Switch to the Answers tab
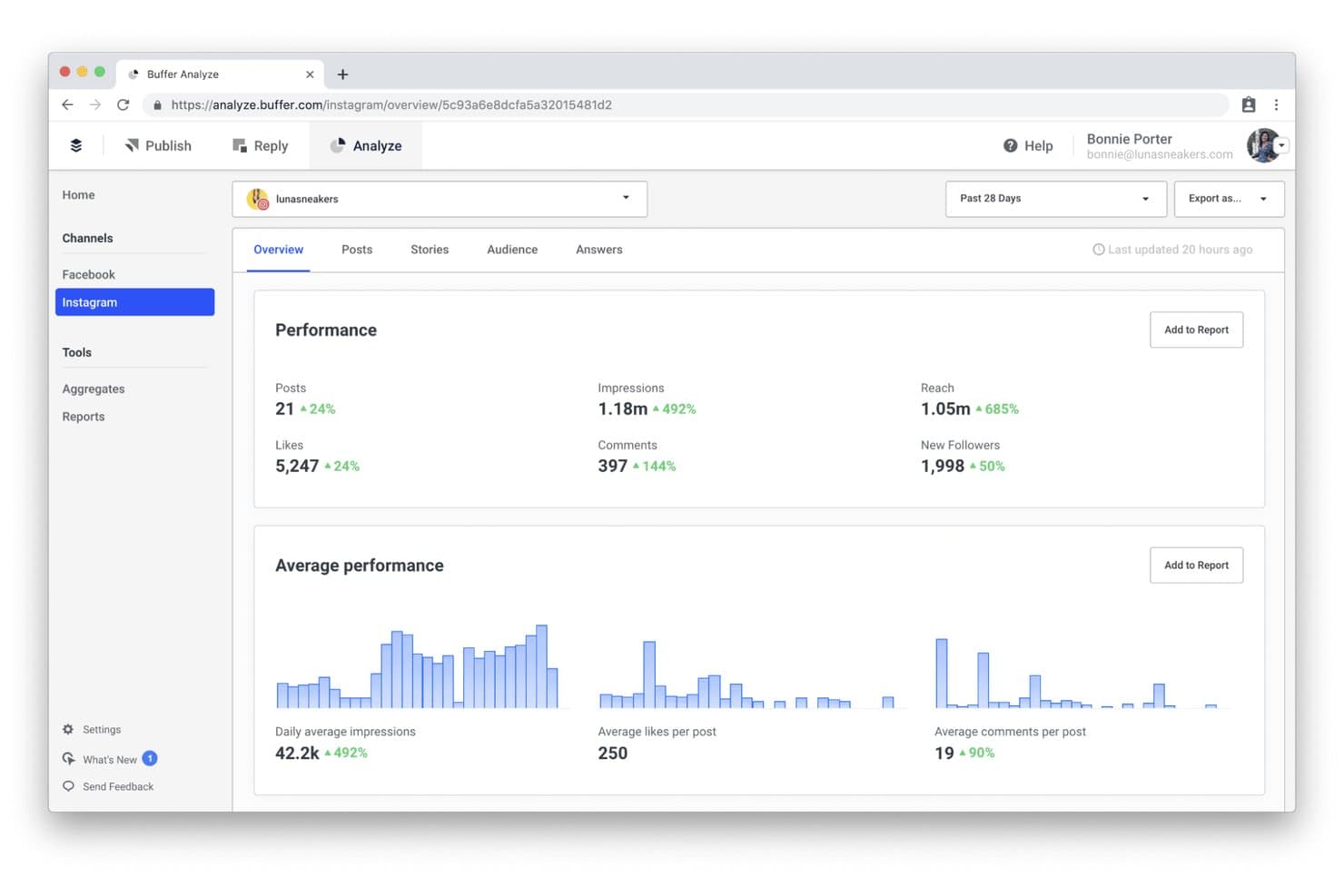 coord(599,250)
